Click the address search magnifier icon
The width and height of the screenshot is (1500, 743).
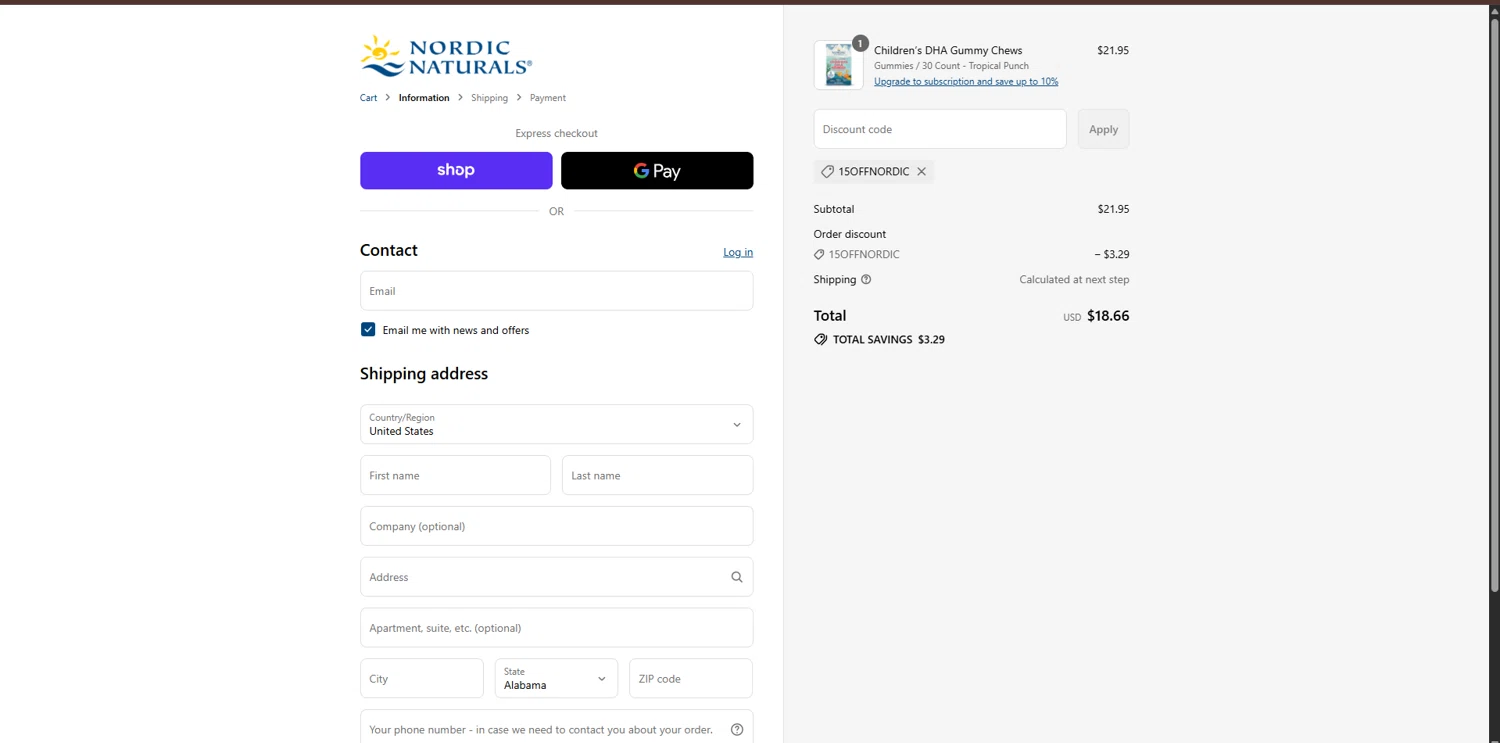point(737,577)
